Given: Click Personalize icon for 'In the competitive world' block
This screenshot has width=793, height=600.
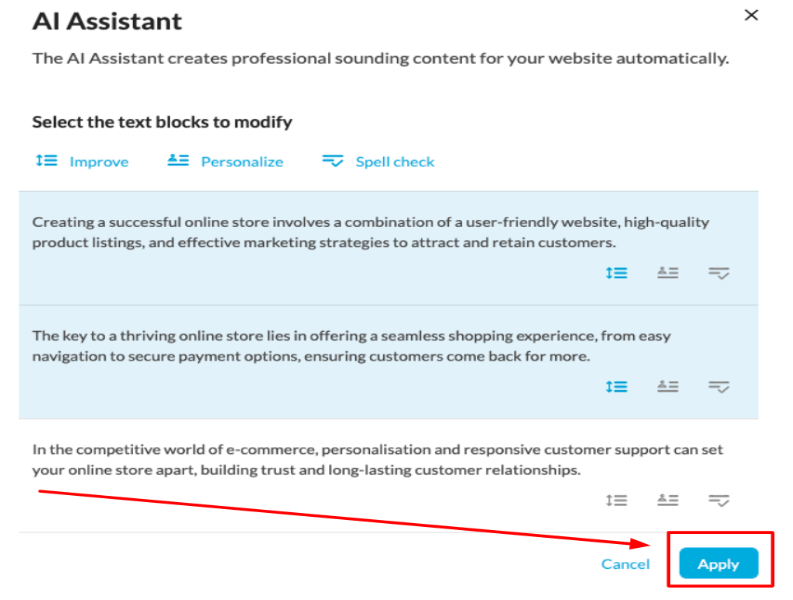Looking at the screenshot, I should click(668, 501).
